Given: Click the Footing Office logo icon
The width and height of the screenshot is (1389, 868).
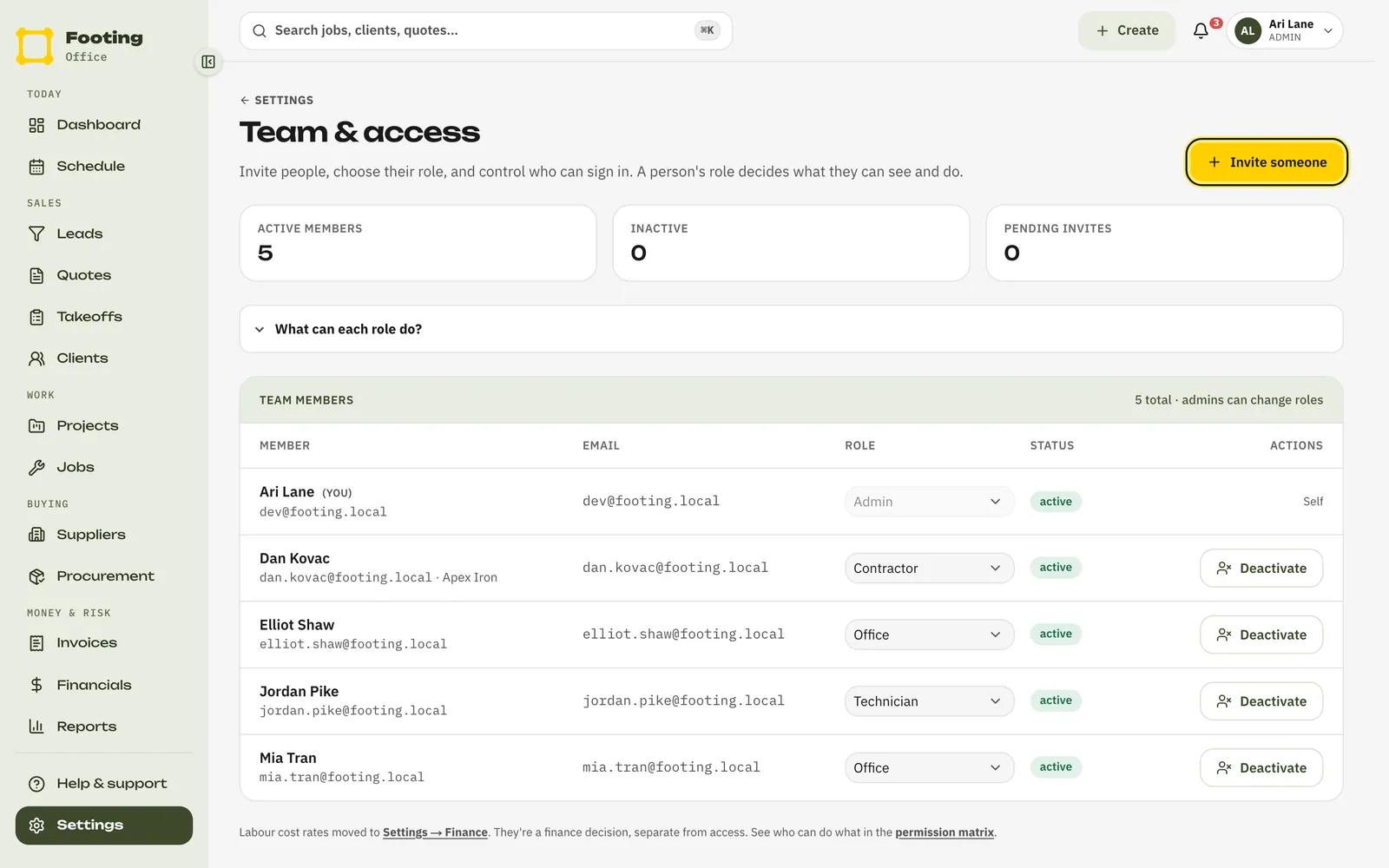Looking at the screenshot, I should (35, 46).
